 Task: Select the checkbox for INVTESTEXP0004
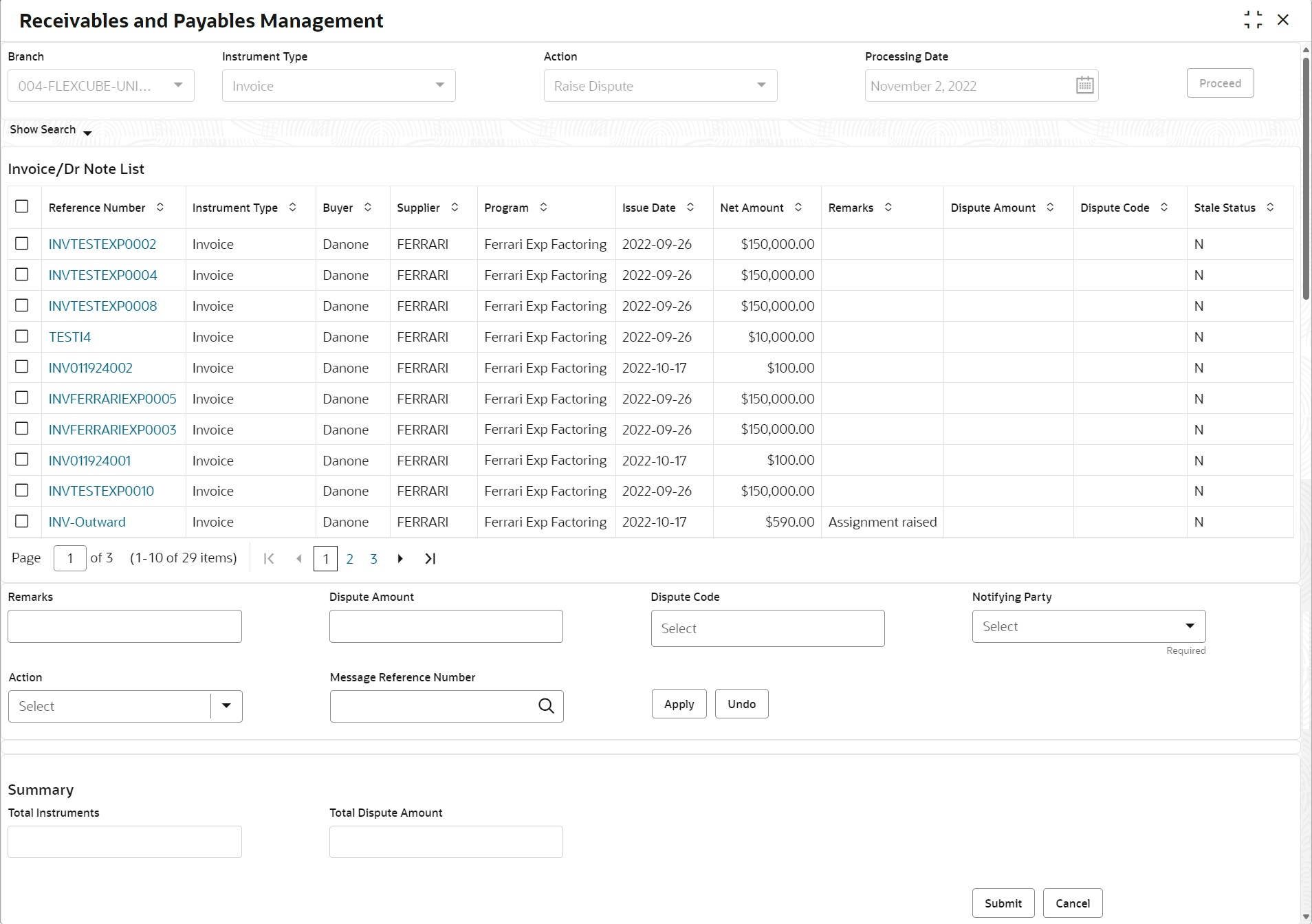click(22, 274)
